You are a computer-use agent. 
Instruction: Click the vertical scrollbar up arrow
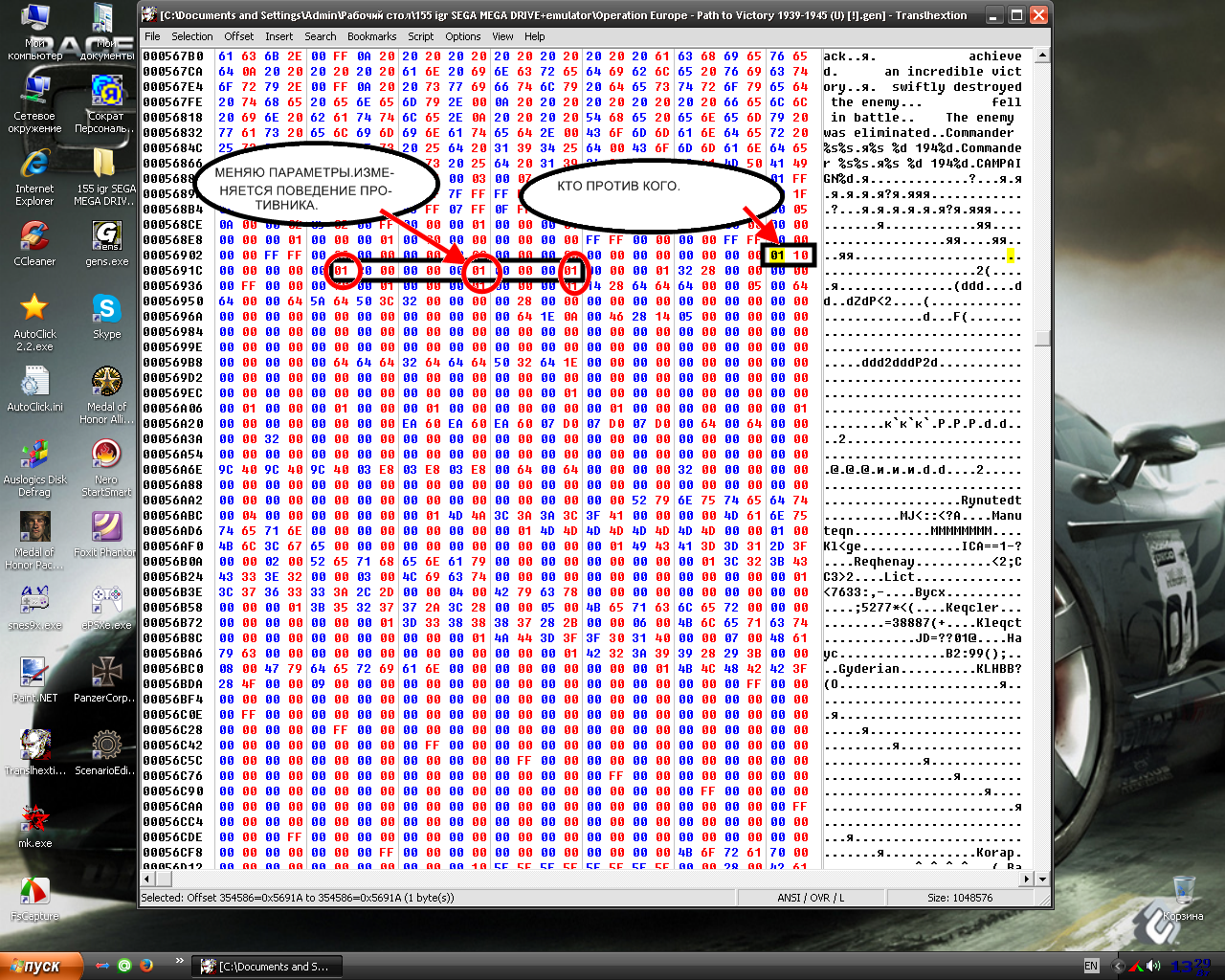[1042, 56]
